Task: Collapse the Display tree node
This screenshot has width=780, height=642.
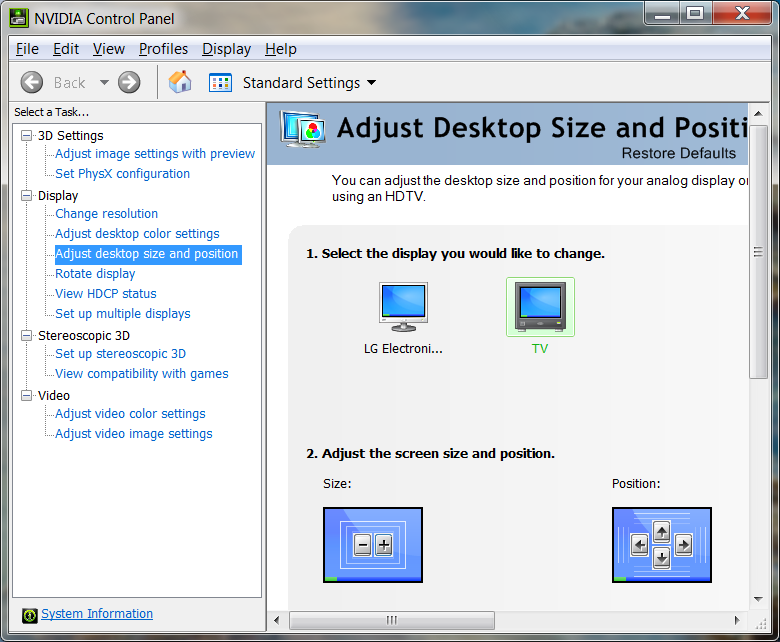Action: (26, 195)
